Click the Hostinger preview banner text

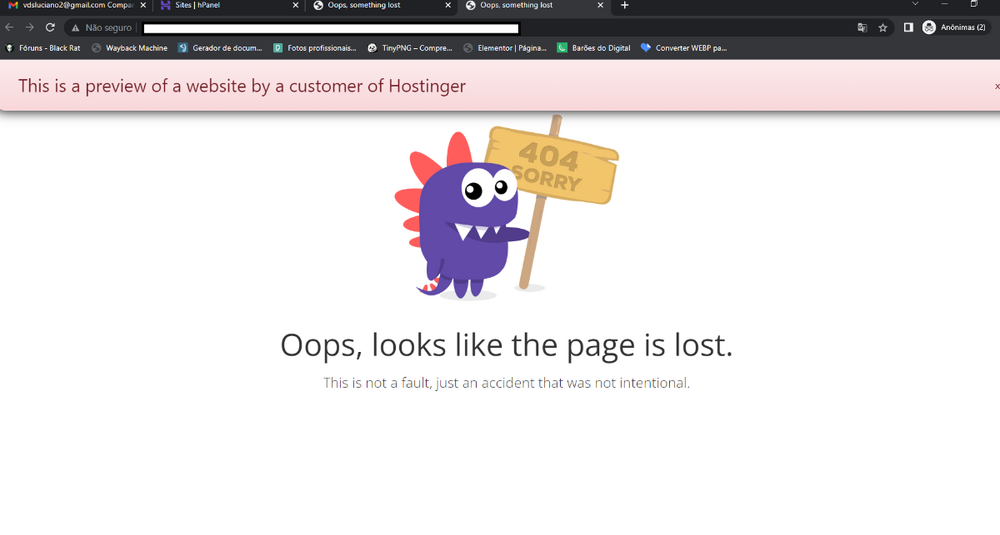(x=242, y=86)
